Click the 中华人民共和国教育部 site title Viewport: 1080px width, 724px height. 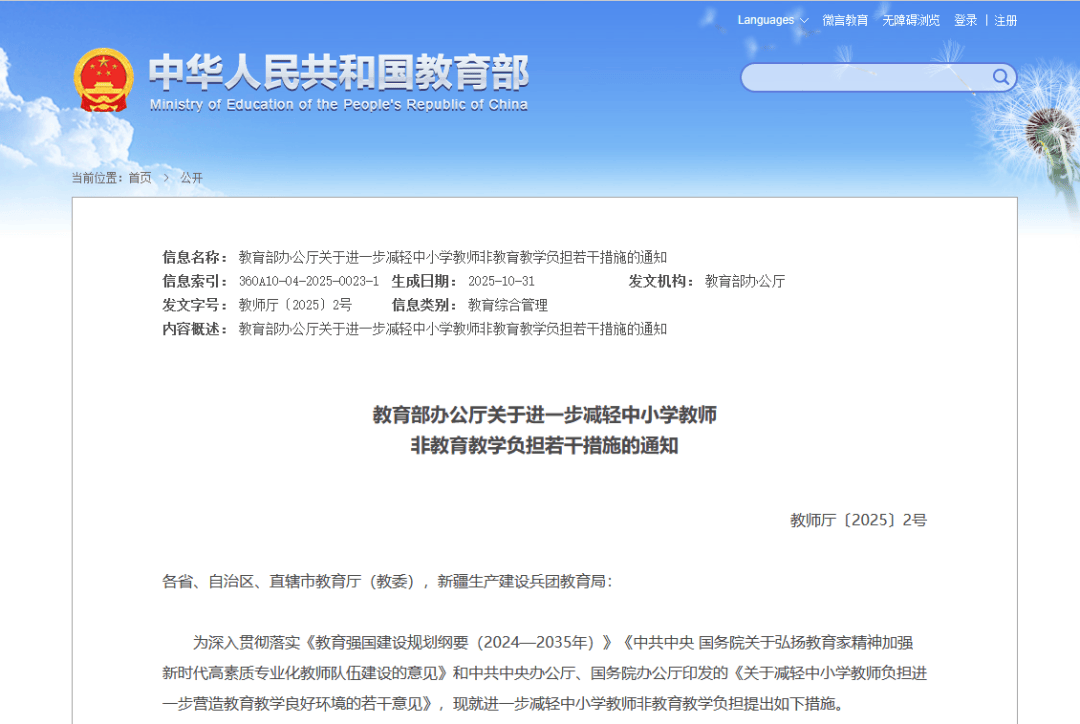339,72
